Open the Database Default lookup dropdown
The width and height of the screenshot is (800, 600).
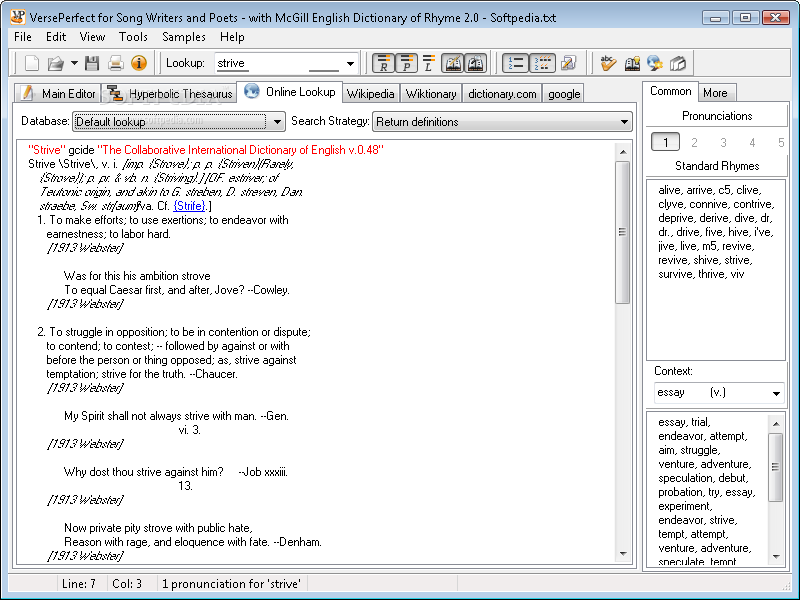pos(179,121)
